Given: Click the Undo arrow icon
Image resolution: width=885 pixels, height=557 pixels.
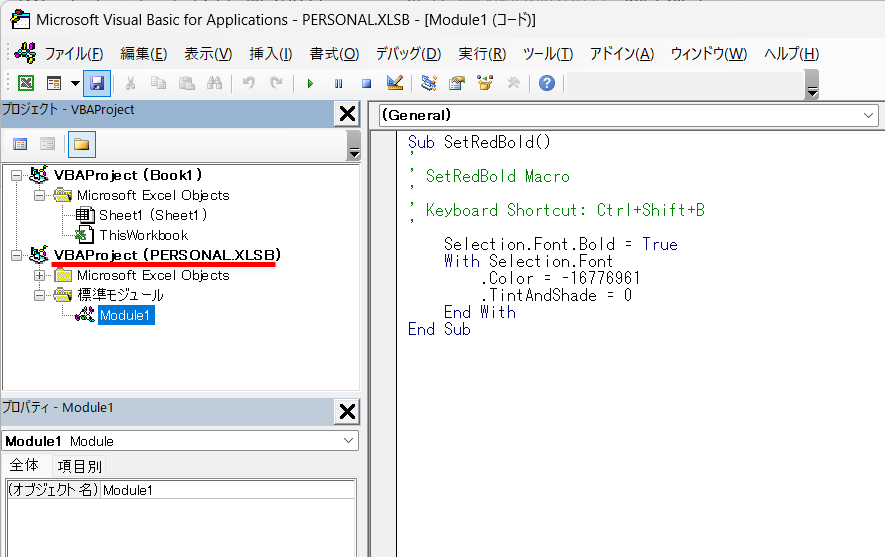Looking at the screenshot, I should click(x=248, y=84).
